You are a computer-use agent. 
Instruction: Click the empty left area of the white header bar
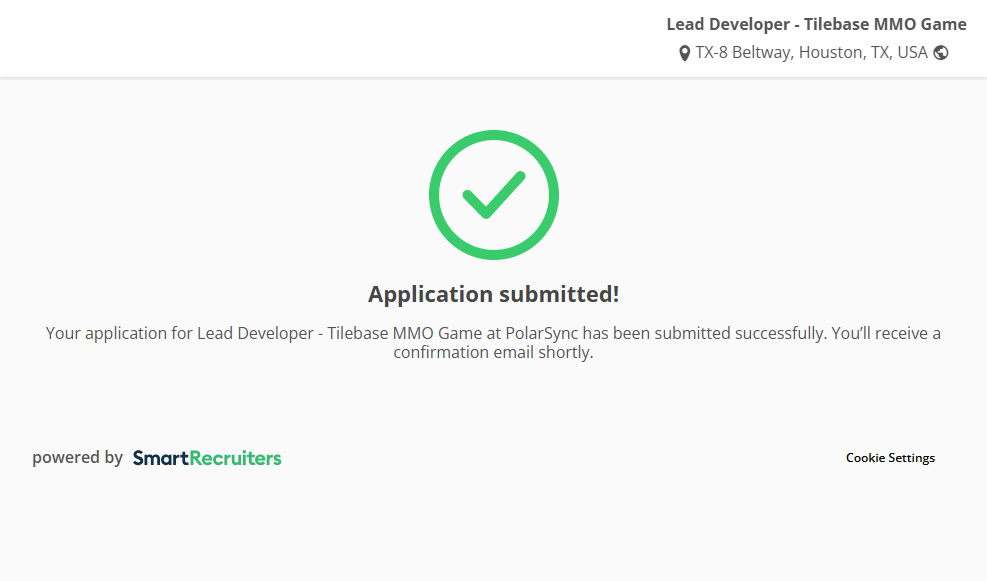coord(200,38)
